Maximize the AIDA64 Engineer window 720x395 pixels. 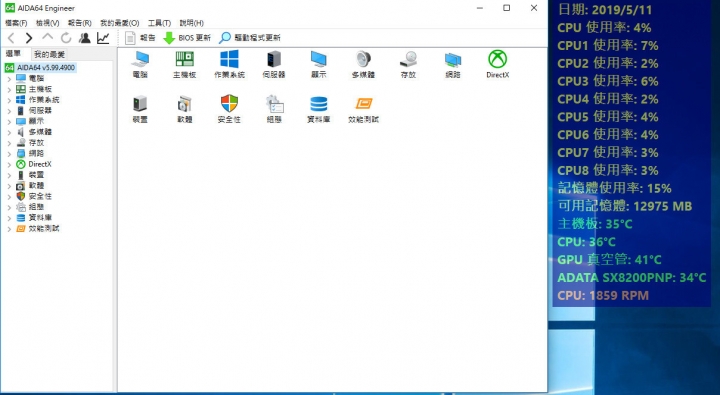pyautogui.click(x=506, y=8)
